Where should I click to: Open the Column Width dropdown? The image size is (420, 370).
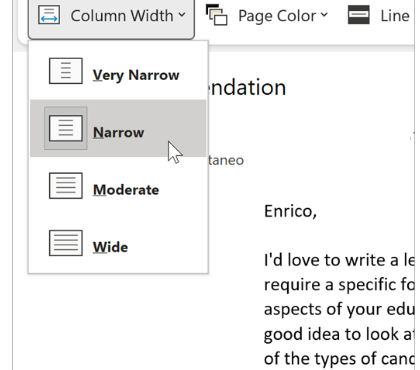[x=111, y=16]
